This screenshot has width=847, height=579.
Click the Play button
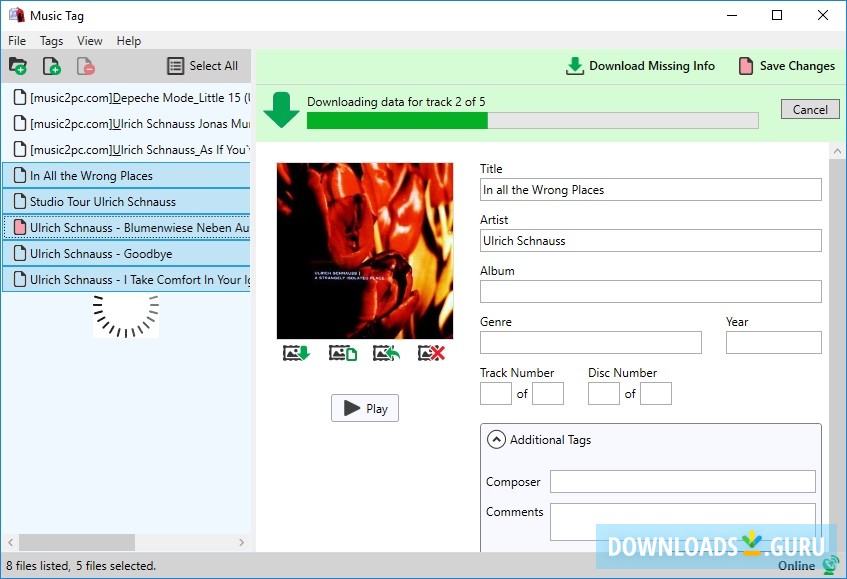pos(365,408)
